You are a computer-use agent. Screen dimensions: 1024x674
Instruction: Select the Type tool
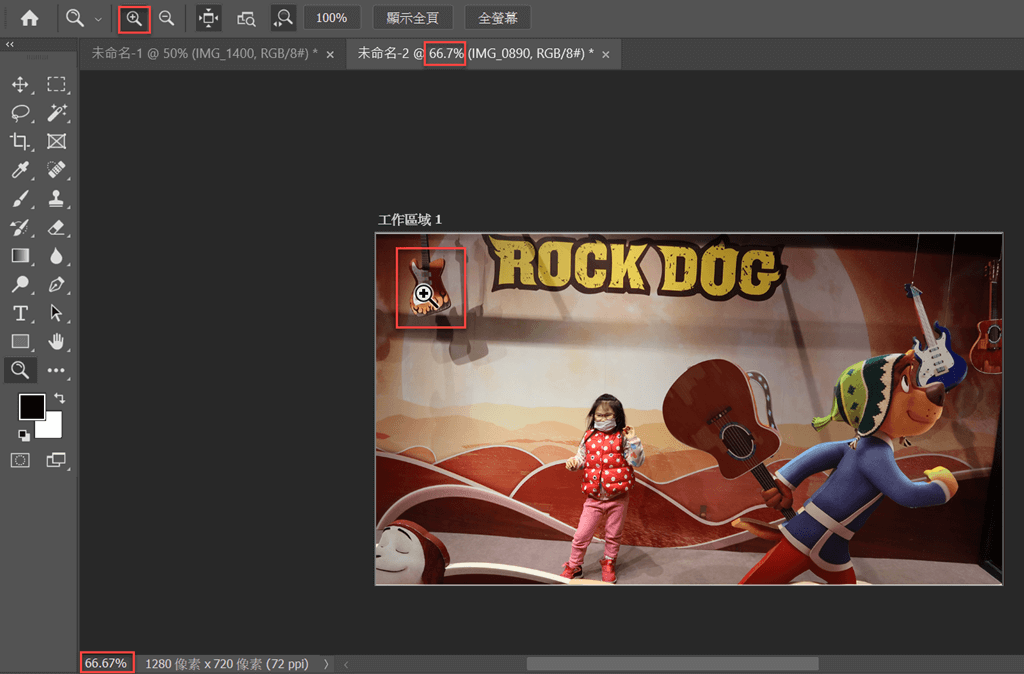pyautogui.click(x=20, y=313)
